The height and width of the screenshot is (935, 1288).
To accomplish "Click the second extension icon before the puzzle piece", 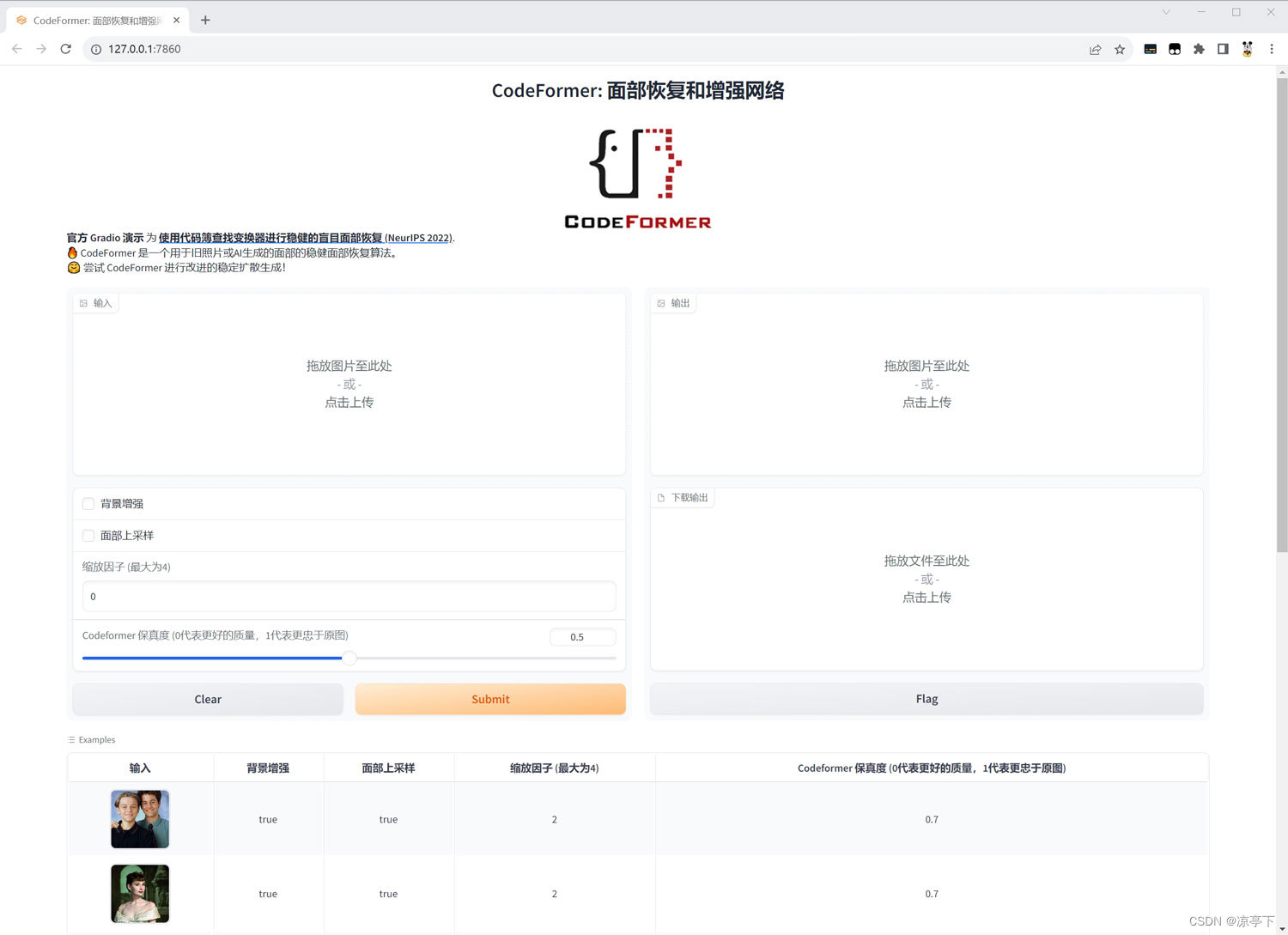I will (x=1175, y=49).
